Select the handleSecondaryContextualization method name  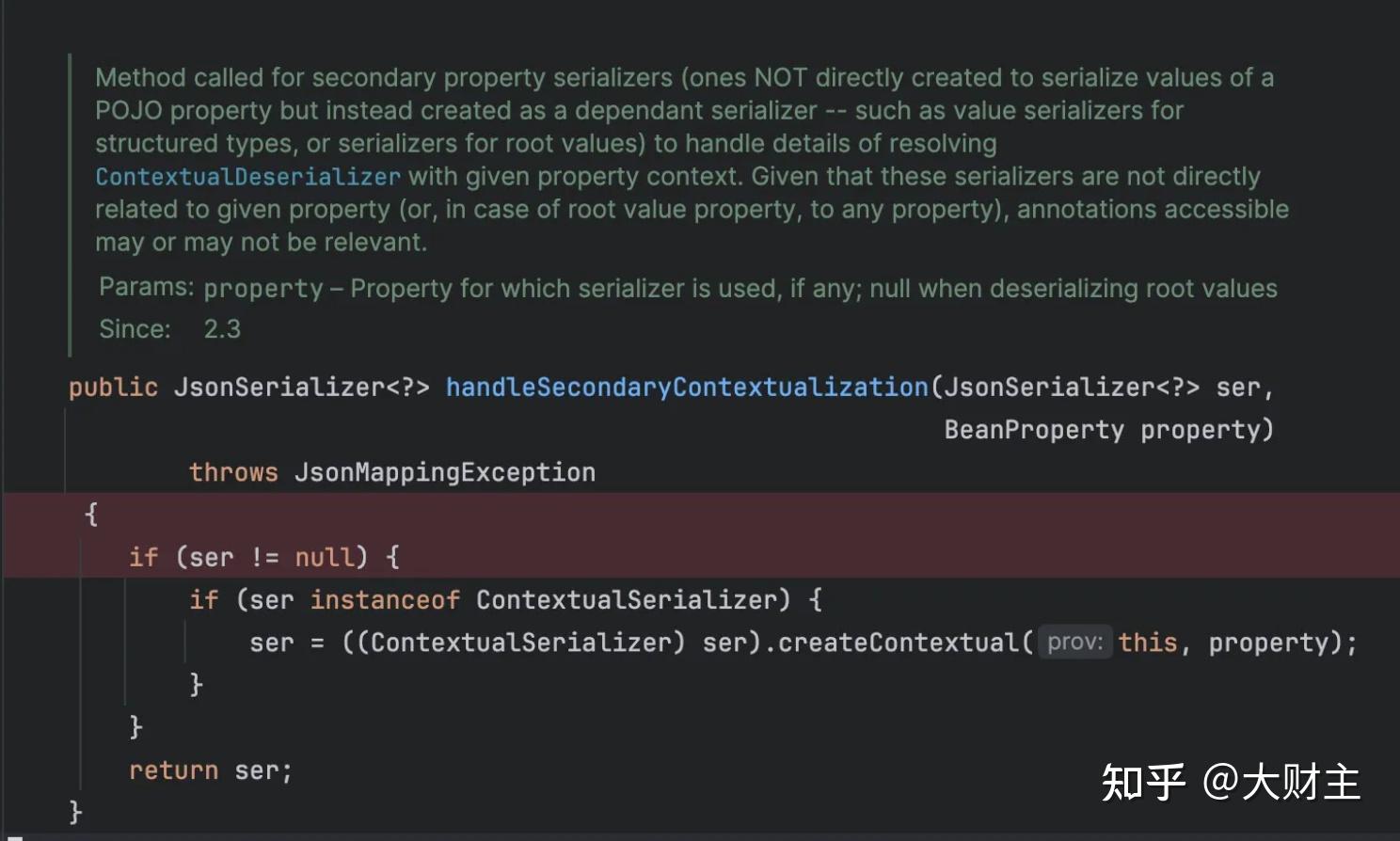(686, 387)
